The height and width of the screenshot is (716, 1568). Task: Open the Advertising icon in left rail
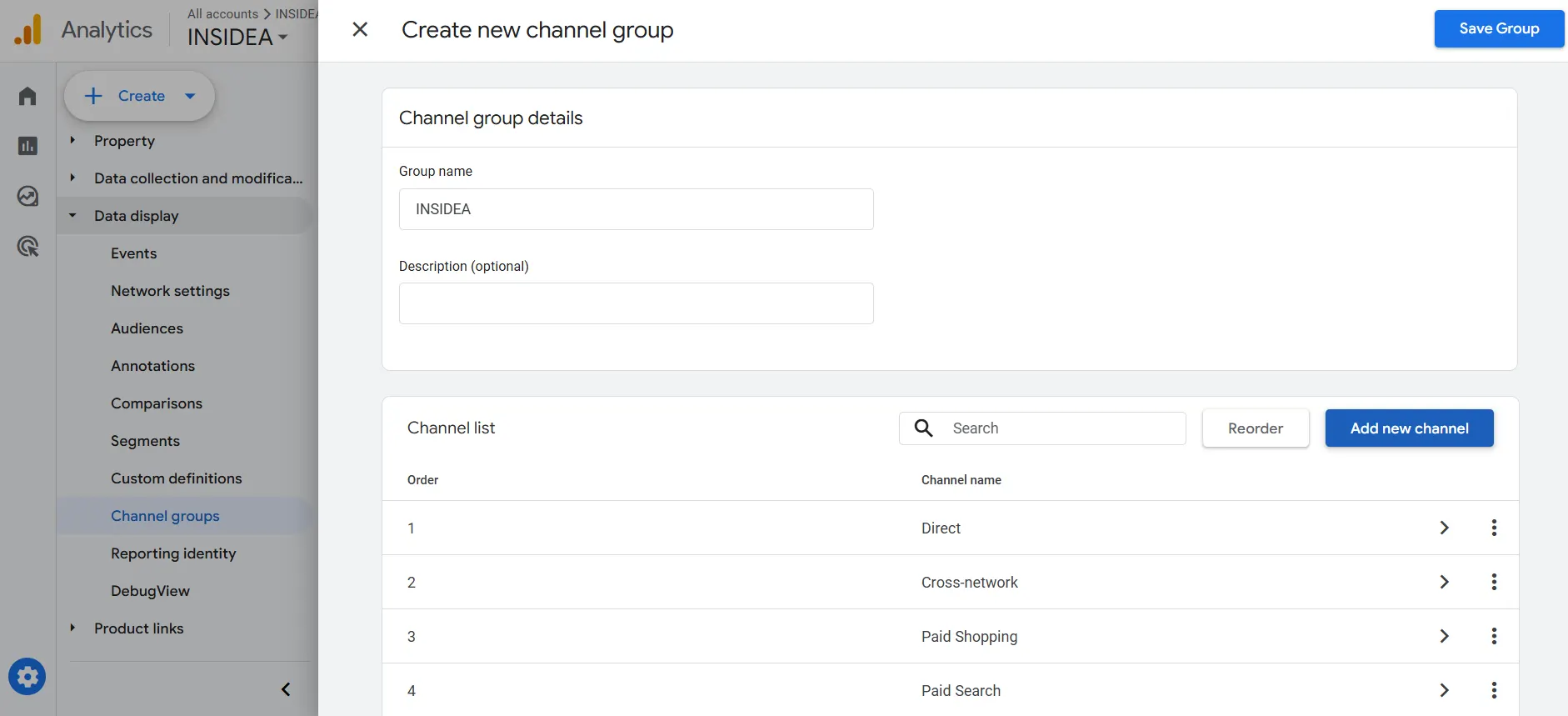coord(27,246)
